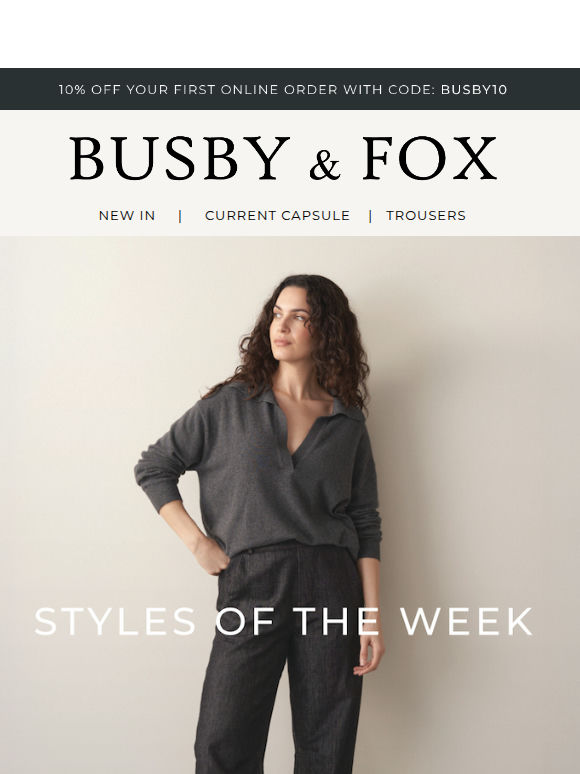Click the grey polo knit sweater
580x774 pixels.
click(x=259, y=474)
